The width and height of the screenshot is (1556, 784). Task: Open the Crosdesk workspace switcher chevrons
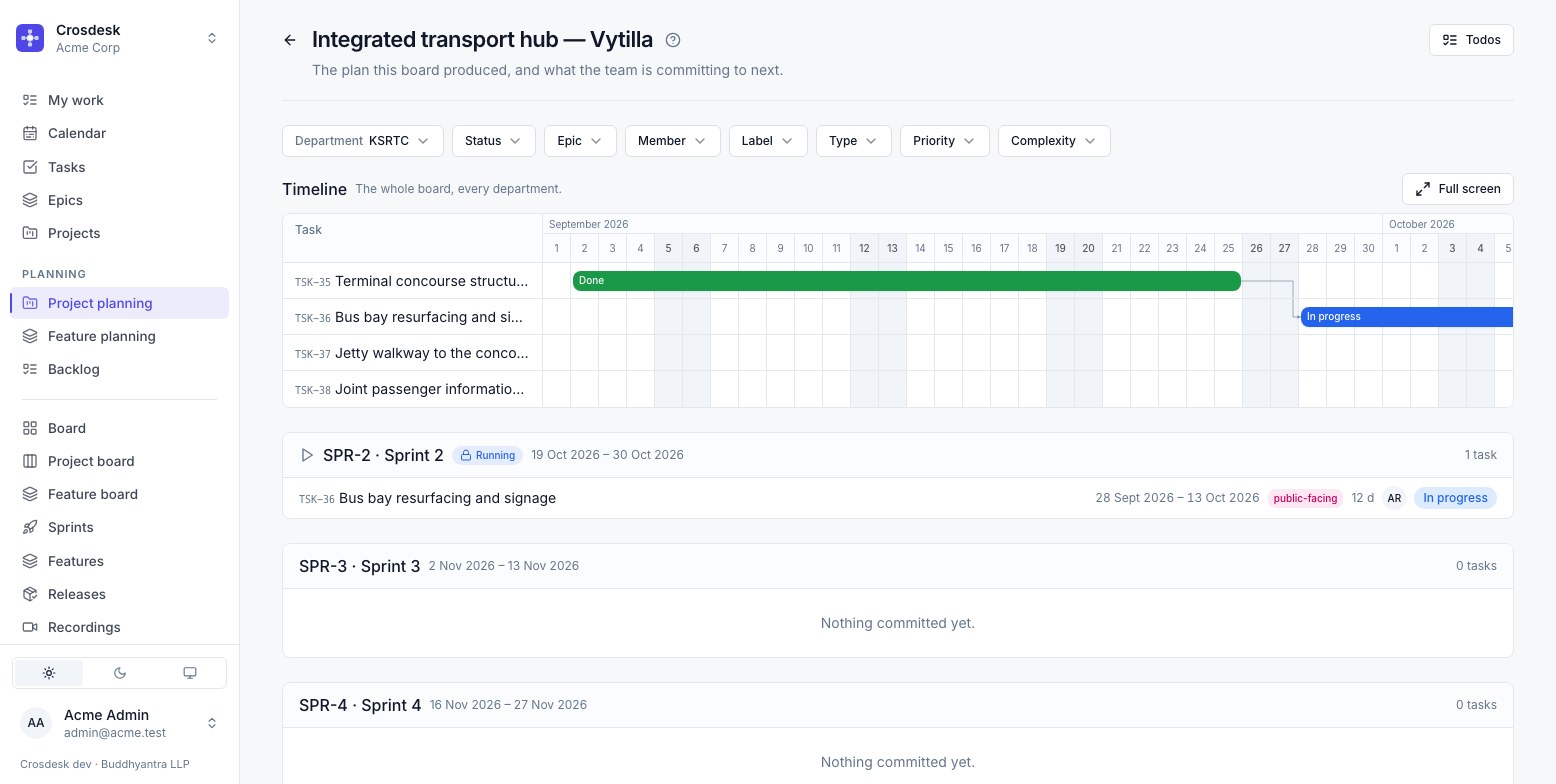click(x=212, y=38)
